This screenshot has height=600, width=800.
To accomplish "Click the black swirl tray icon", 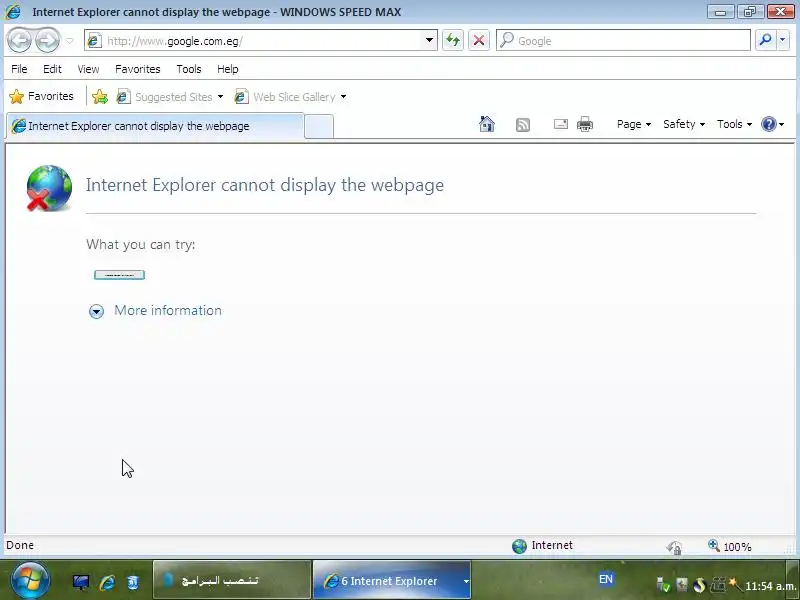I will (x=699, y=584).
